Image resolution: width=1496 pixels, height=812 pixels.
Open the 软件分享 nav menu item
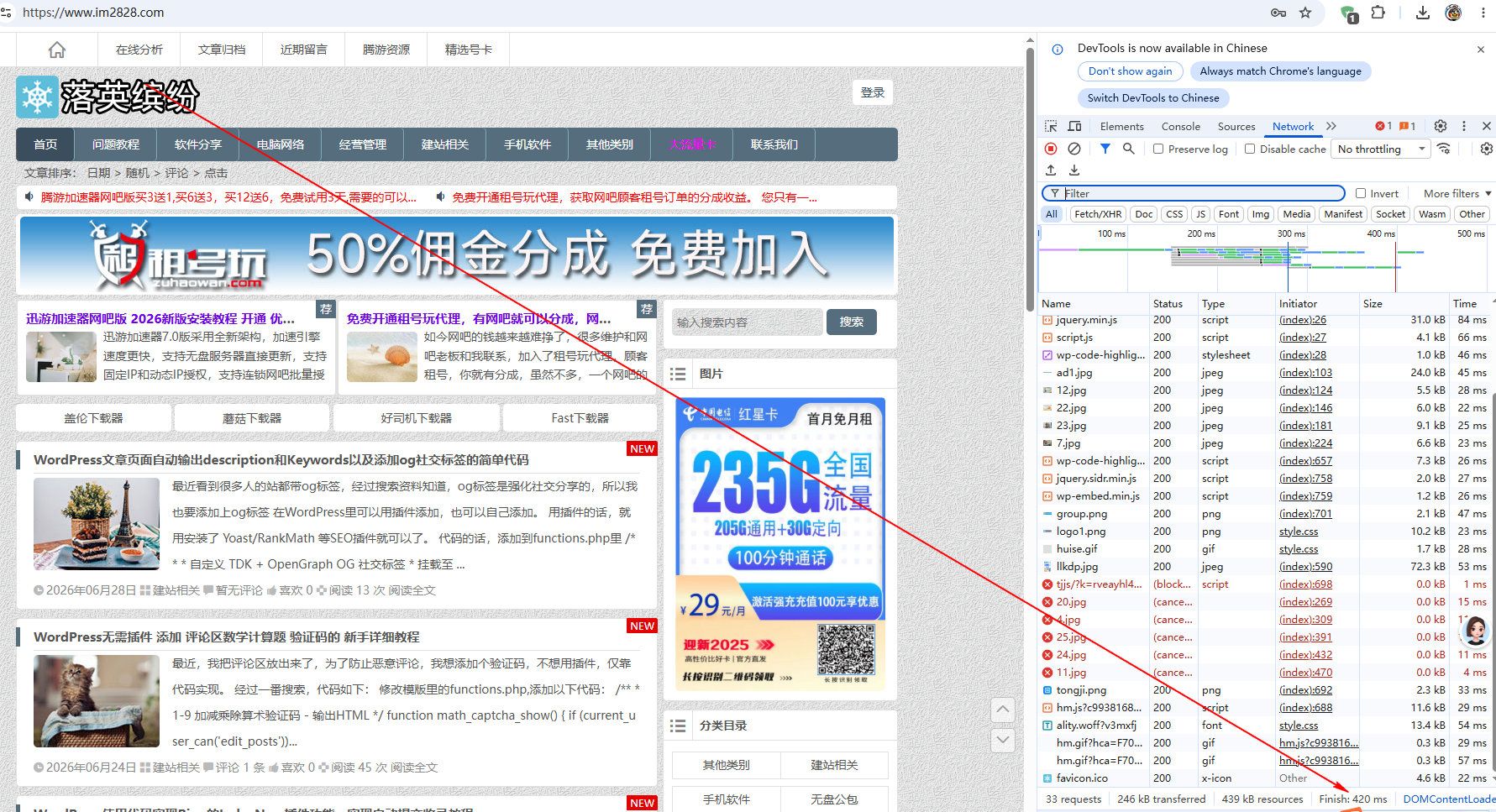198,144
